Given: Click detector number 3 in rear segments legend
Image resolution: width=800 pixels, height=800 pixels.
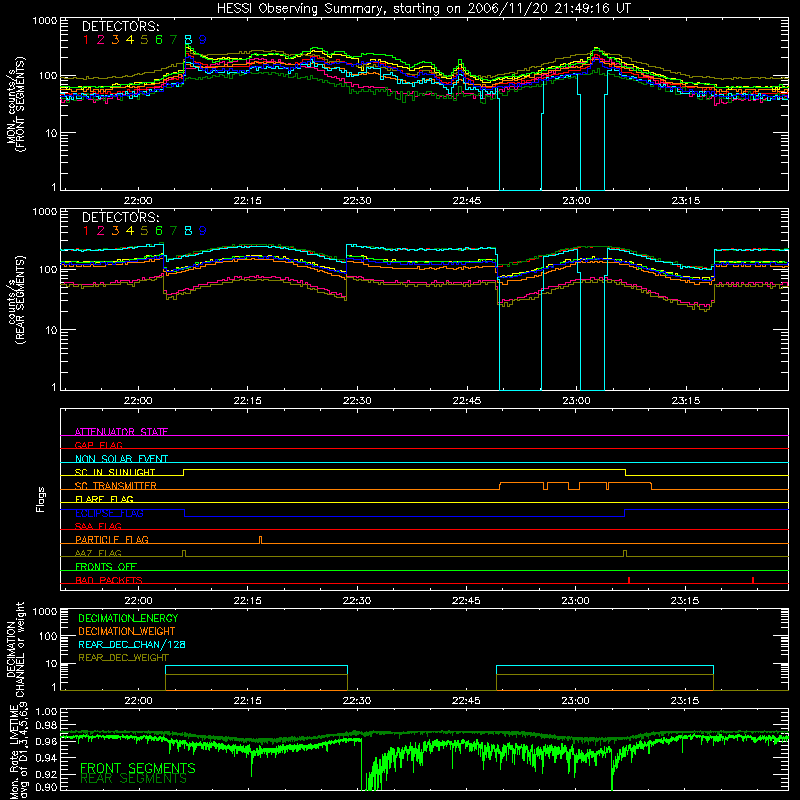Looking at the screenshot, I should click(115, 231).
